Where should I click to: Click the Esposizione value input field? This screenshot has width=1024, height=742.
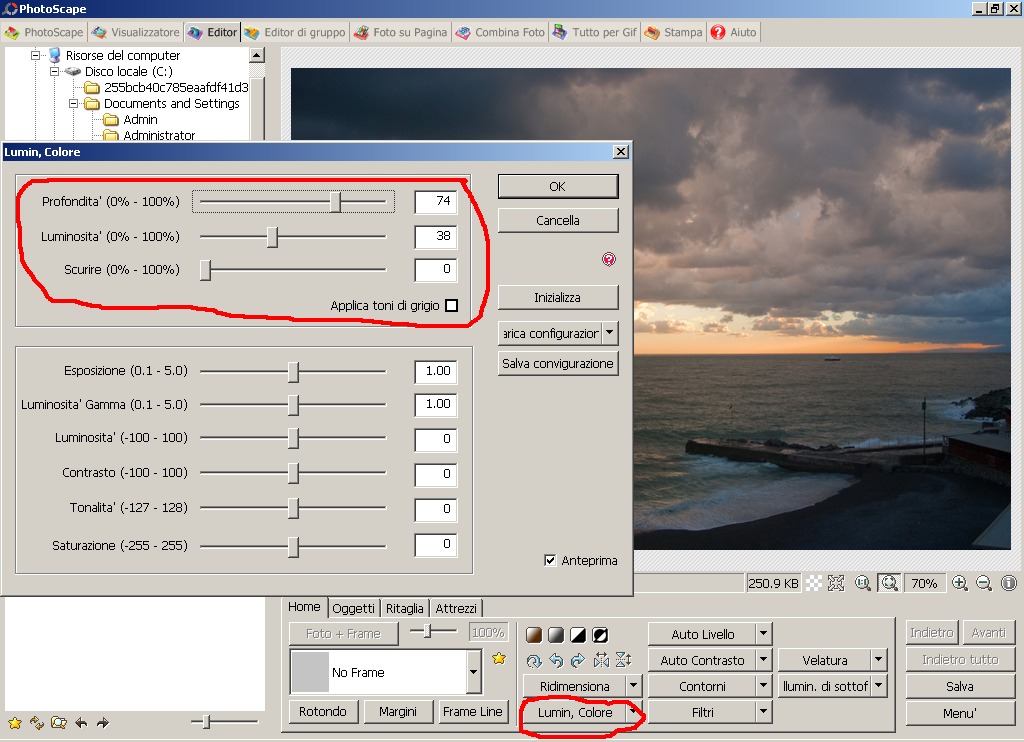pyautogui.click(x=435, y=371)
